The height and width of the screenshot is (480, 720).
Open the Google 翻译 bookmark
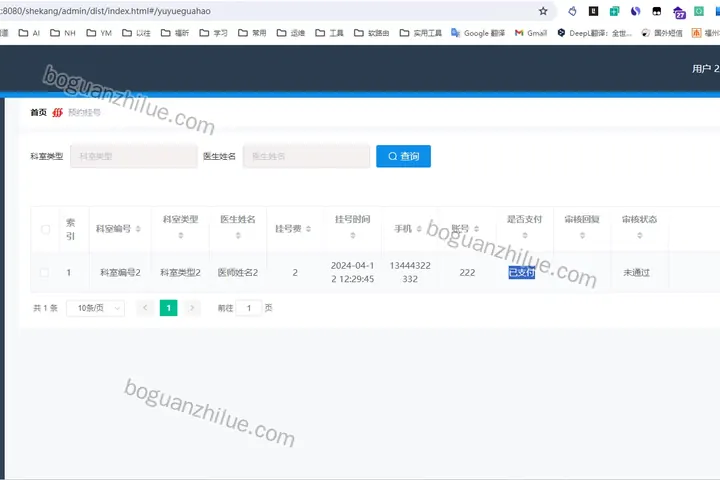(478, 33)
